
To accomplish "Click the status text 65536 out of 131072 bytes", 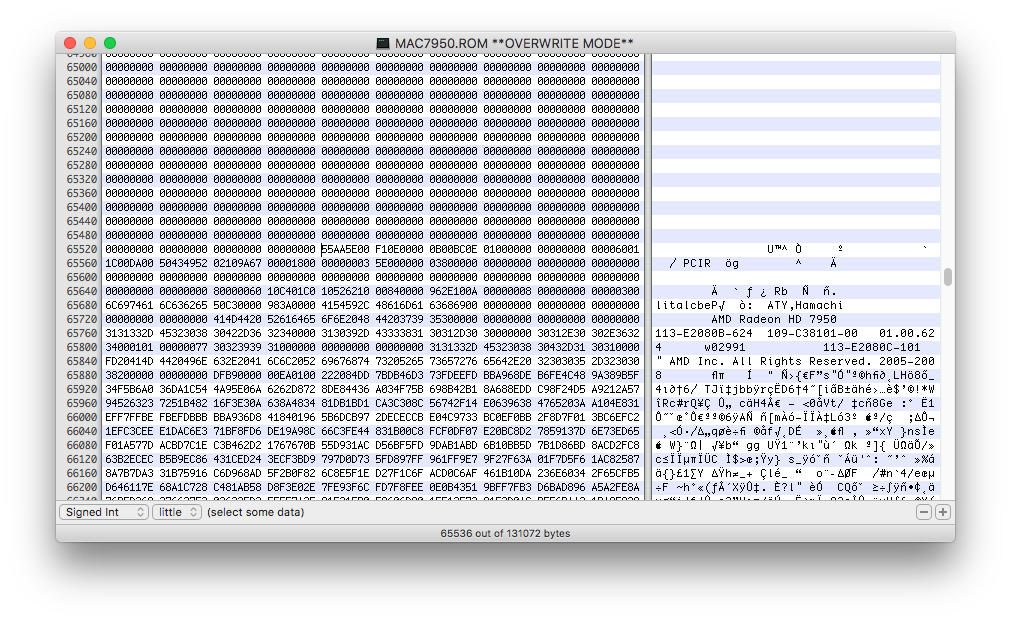I will 506,533.
